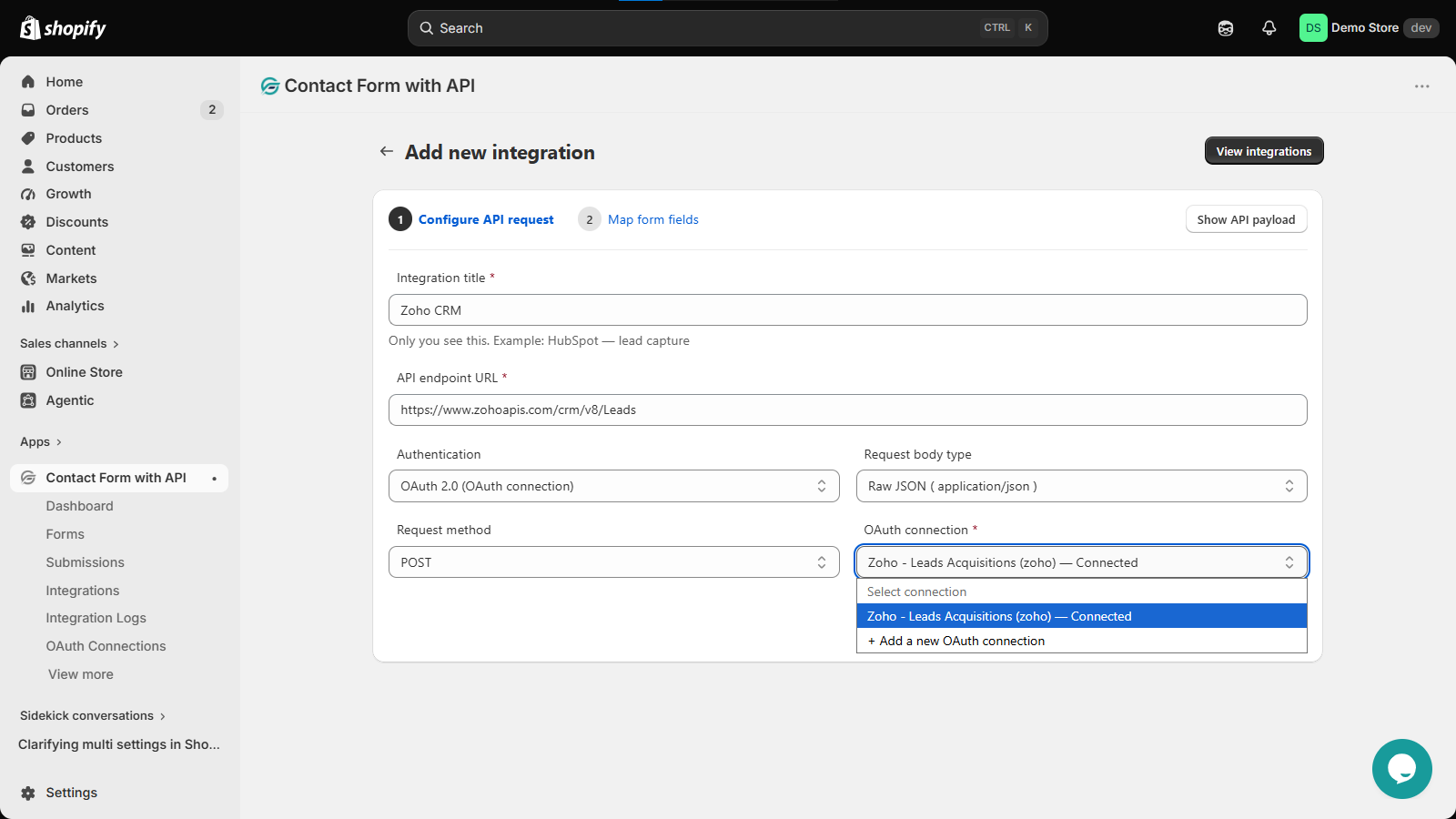Open the three-dot more actions menu

pos(1422,86)
